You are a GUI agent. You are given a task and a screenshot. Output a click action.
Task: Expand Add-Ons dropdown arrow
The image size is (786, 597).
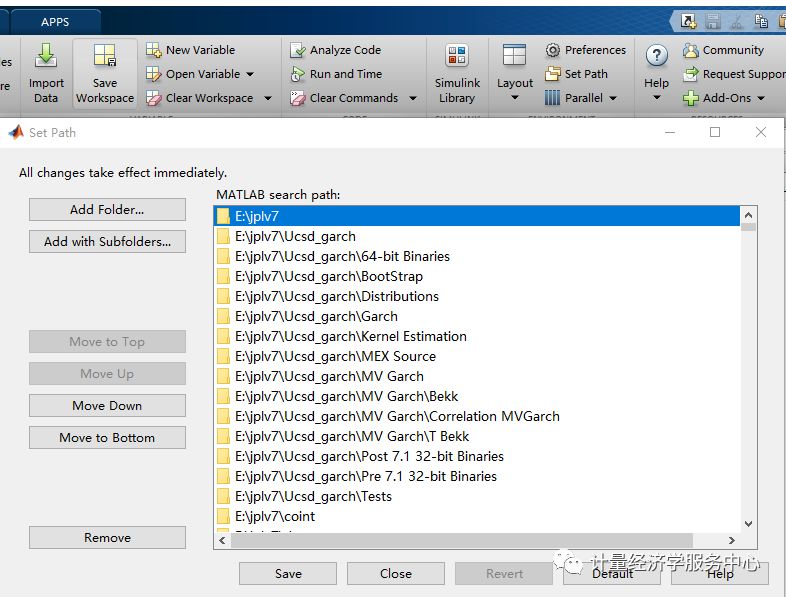pos(760,98)
